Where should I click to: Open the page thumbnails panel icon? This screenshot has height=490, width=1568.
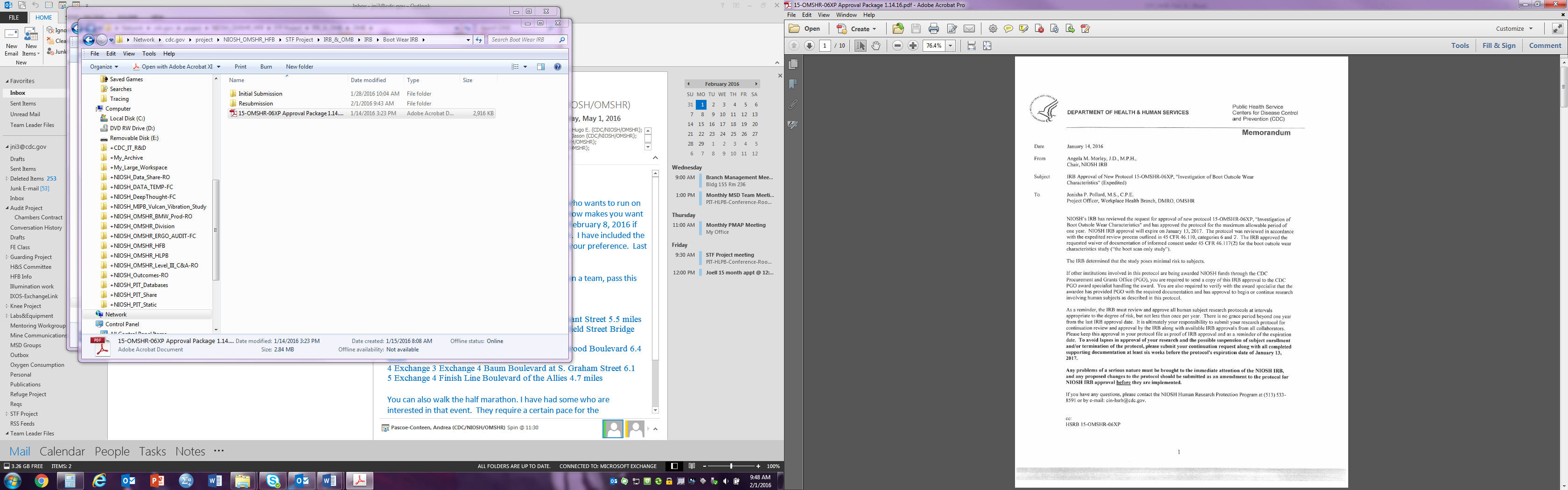point(793,64)
